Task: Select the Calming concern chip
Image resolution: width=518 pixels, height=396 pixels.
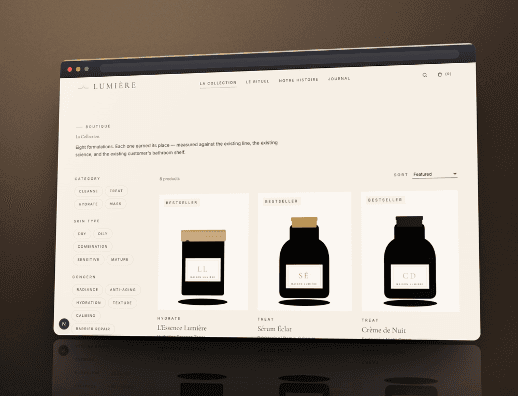Action: [x=86, y=315]
